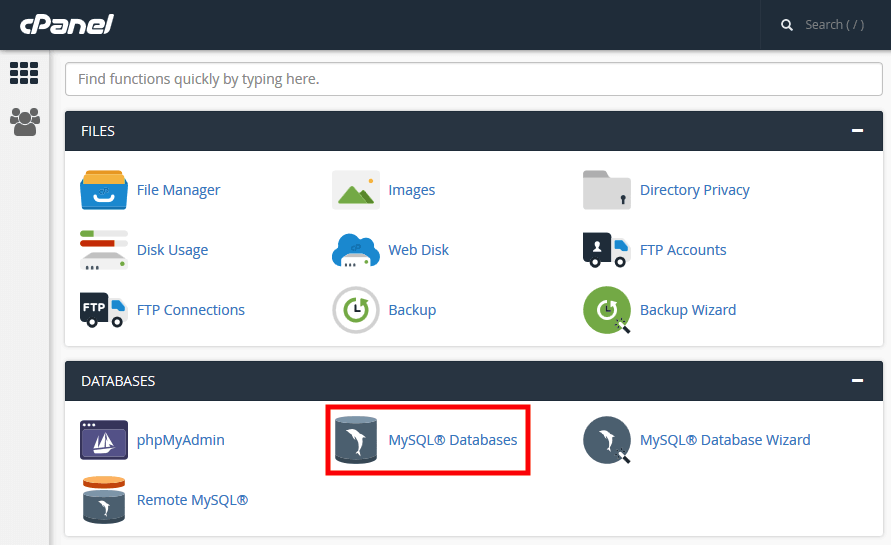Open the Images link
891x545 pixels.
click(411, 190)
